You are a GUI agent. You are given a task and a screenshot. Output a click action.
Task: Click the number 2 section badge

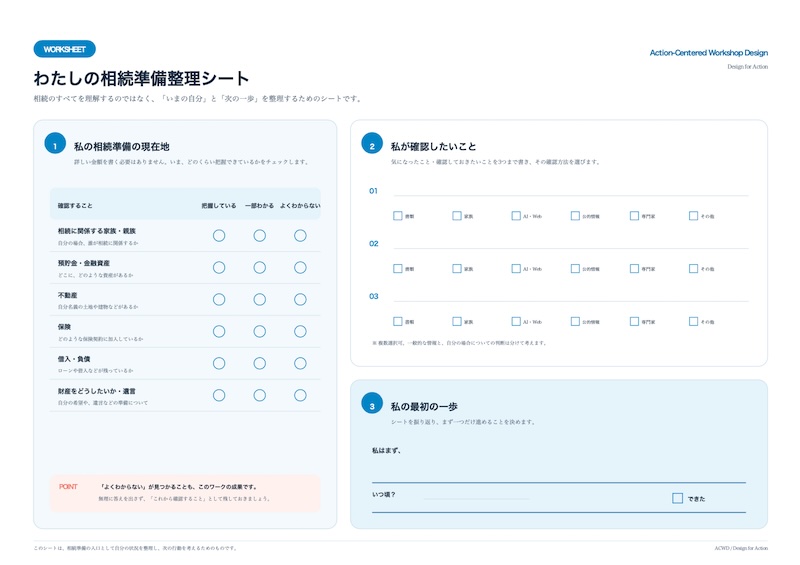coord(372,143)
